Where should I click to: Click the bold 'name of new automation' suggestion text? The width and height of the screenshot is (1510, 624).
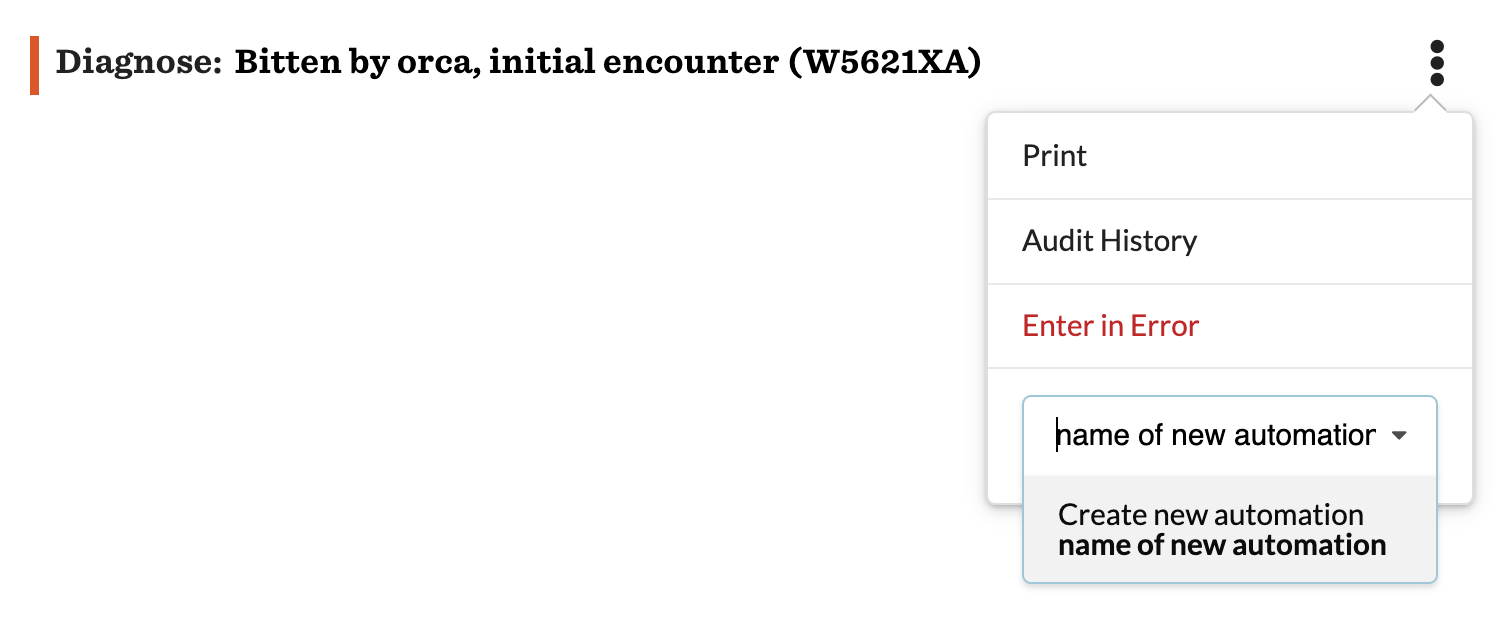coord(1222,546)
